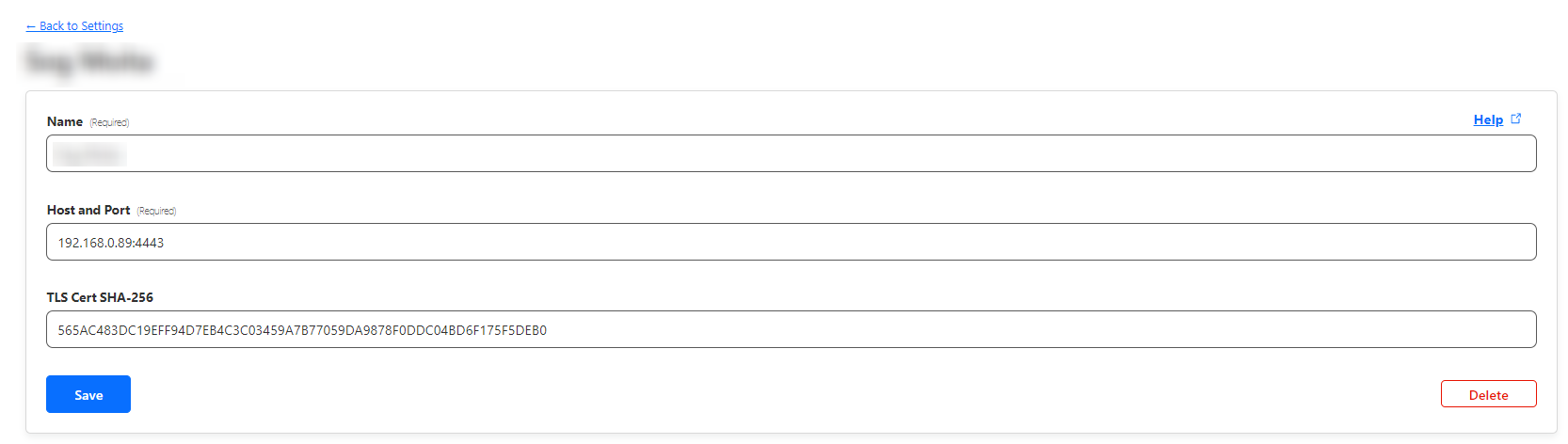This screenshot has width=1568, height=444.
Task: Click the red Delete button
Action: point(1488,394)
